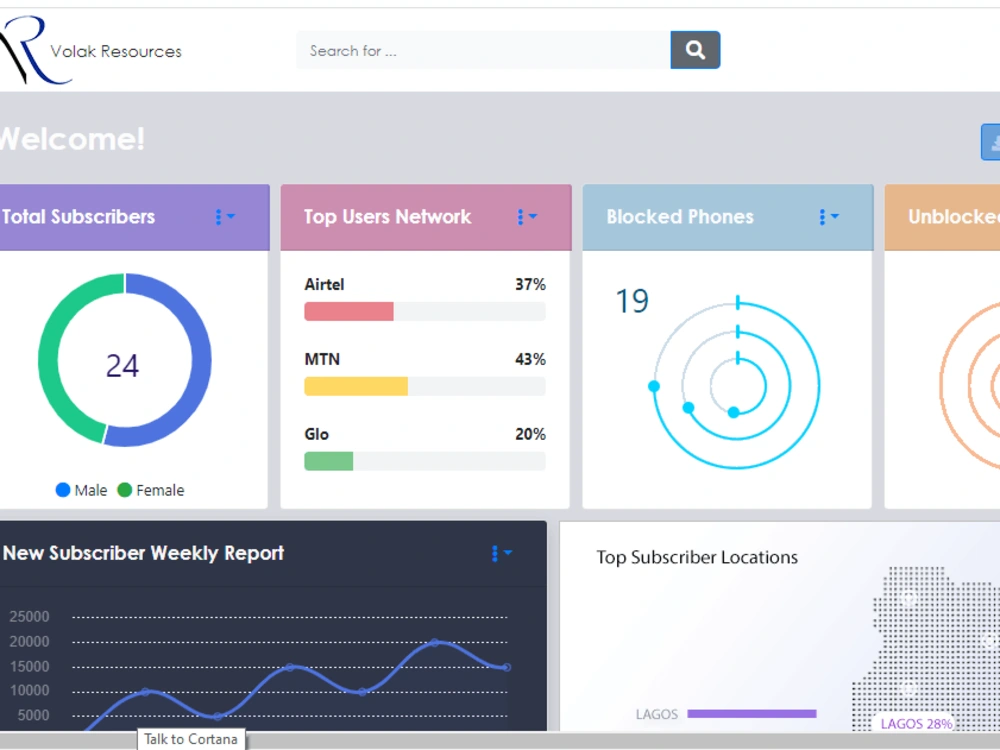This screenshot has width=1000, height=750.
Task: Click into the 'Search for ...' field
Action: click(x=483, y=50)
